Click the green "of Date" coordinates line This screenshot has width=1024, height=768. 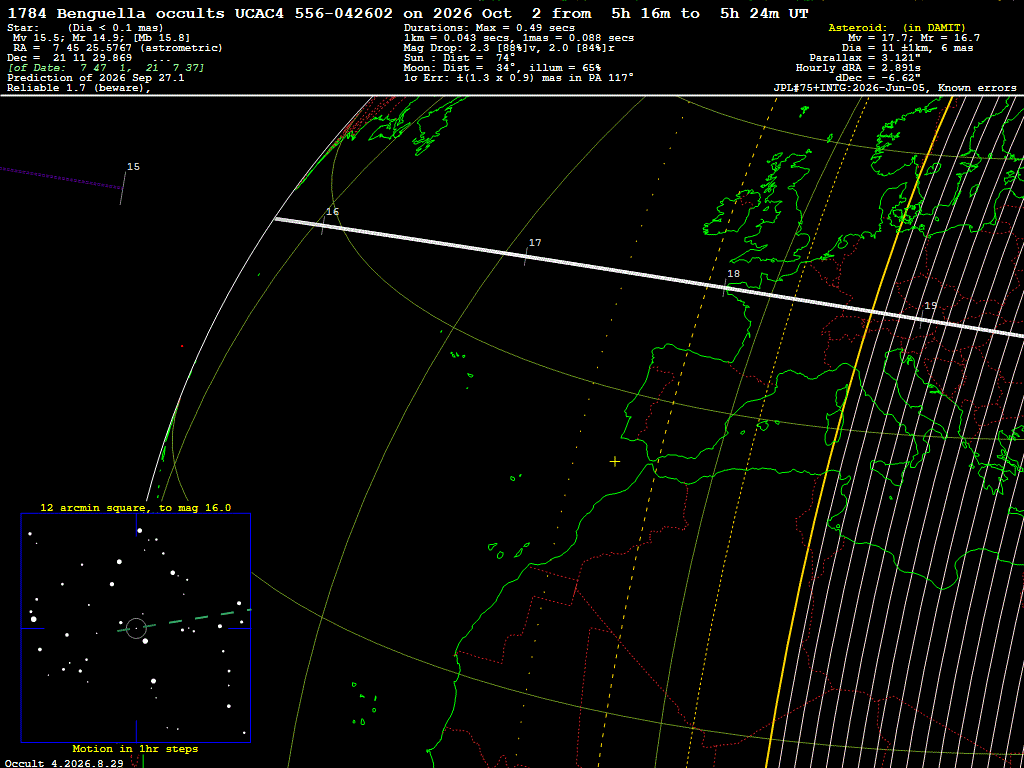(x=106, y=68)
